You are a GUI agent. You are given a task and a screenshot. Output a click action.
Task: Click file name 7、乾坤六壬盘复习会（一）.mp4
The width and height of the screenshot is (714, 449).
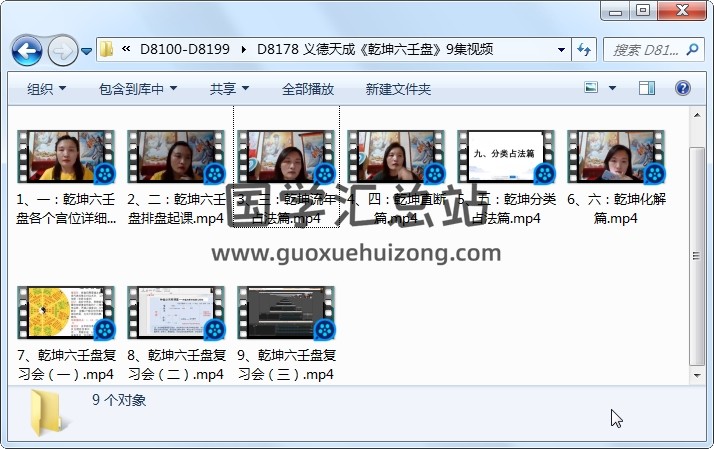(66, 365)
